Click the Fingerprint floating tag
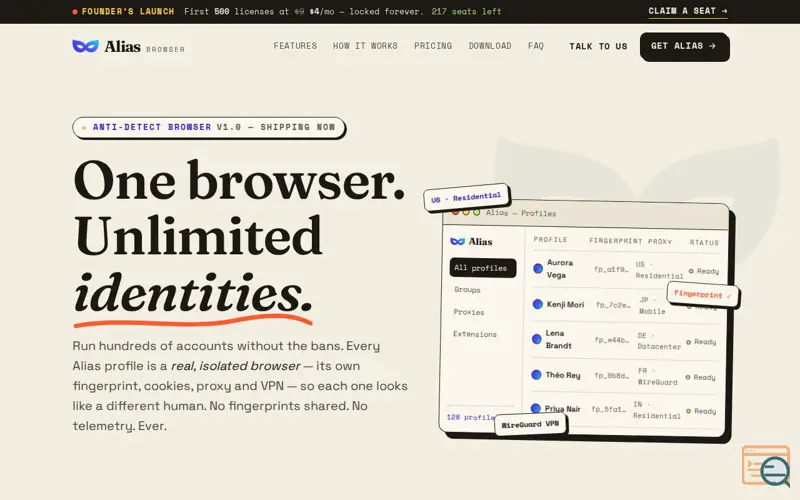Image resolution: width=800 pixels, height=500 pixels. (703, 294)
